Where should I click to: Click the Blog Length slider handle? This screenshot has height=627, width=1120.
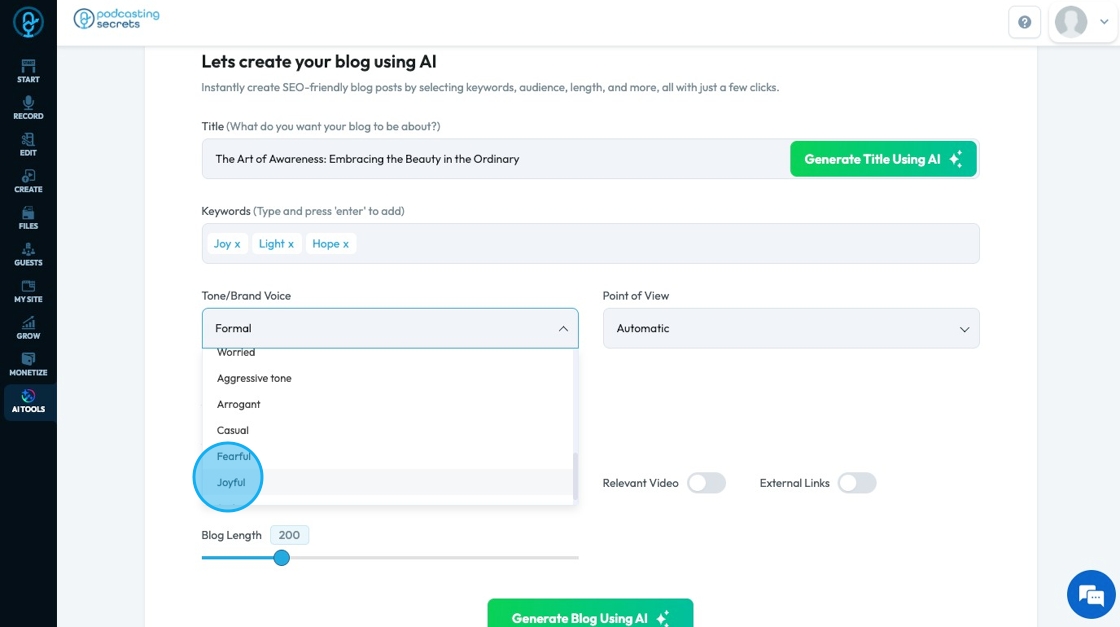click(x=282, y=557)
